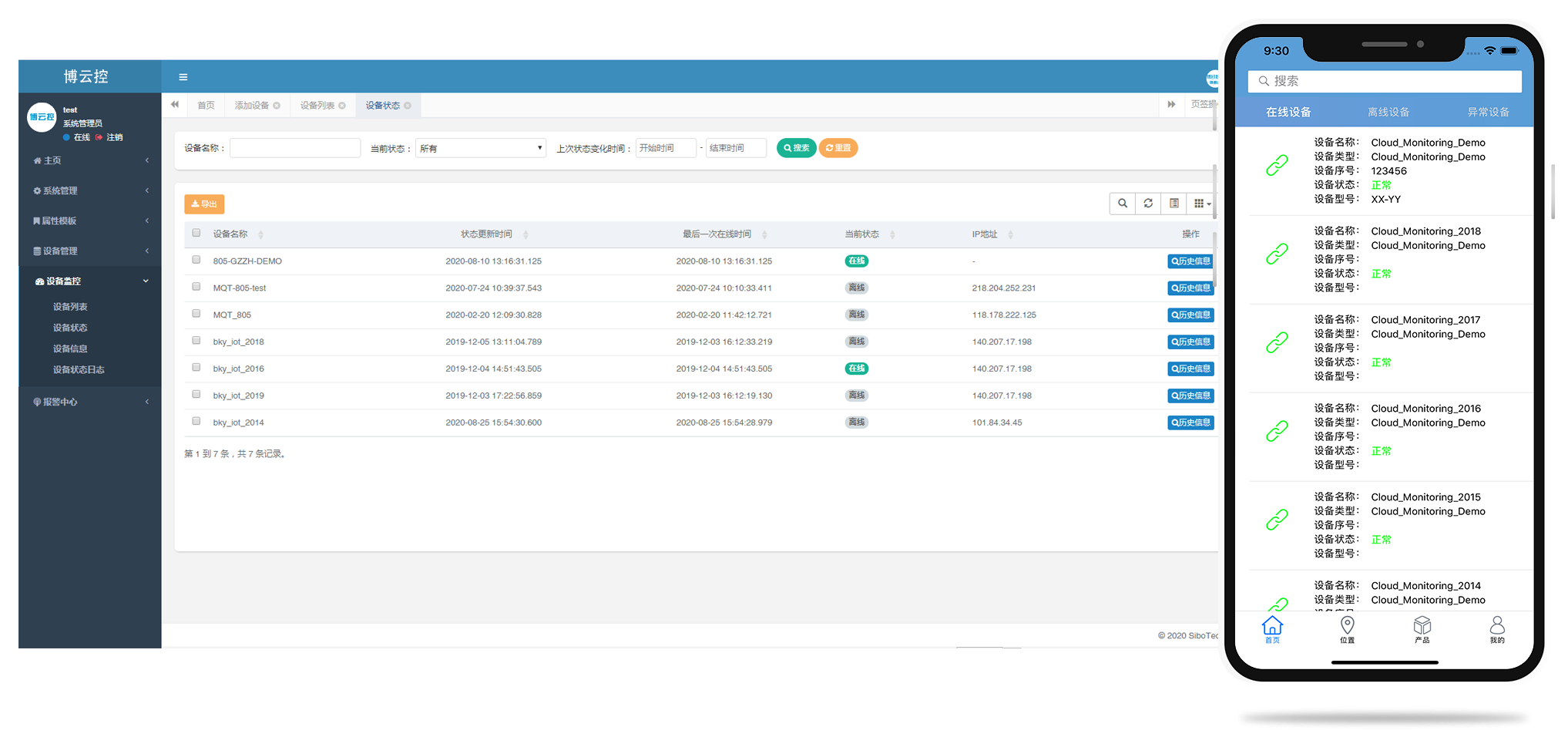1568x744 pixels.
Task: Select the 离线设备 tab on phone
Action: (1388, 113)
